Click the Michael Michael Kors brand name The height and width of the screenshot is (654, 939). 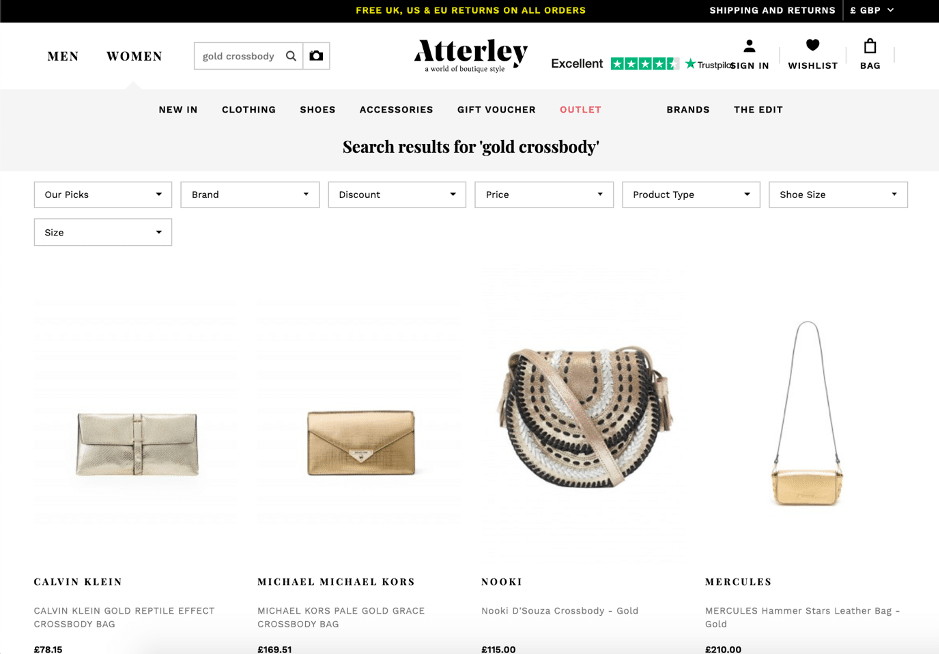point(336,582)
